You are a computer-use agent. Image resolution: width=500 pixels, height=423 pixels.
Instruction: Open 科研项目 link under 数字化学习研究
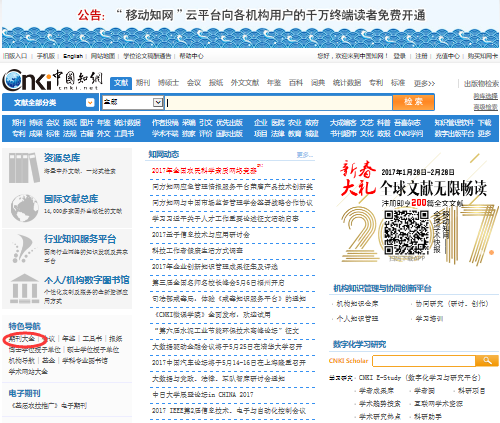pyautogui.click(x=471, y=391)
